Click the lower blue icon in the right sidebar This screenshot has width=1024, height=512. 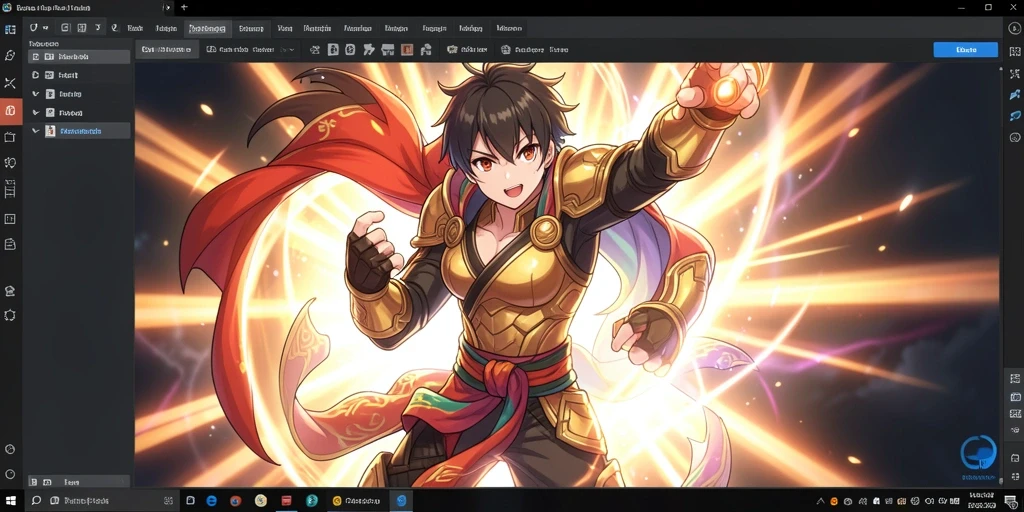click(1014, 116)
